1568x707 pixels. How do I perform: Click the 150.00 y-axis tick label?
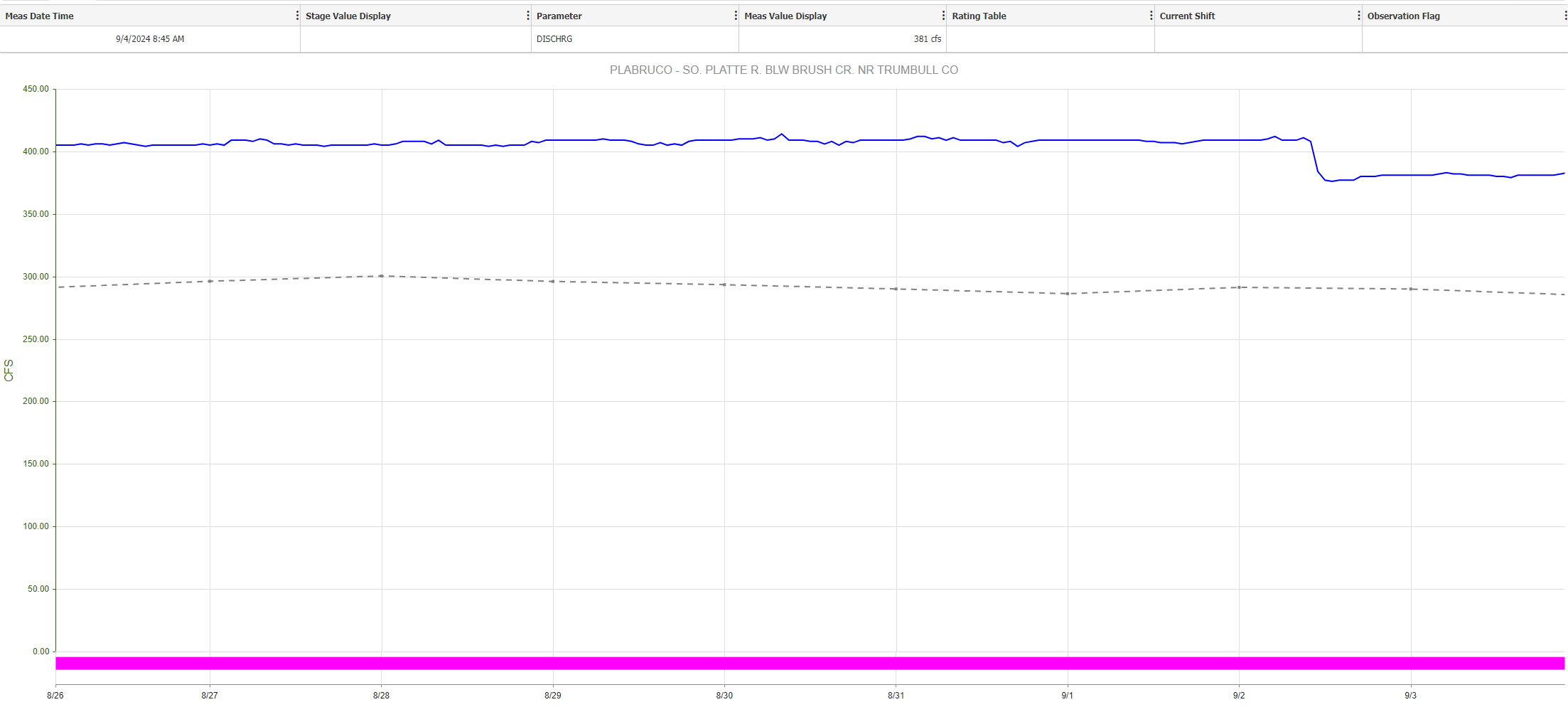36,464
